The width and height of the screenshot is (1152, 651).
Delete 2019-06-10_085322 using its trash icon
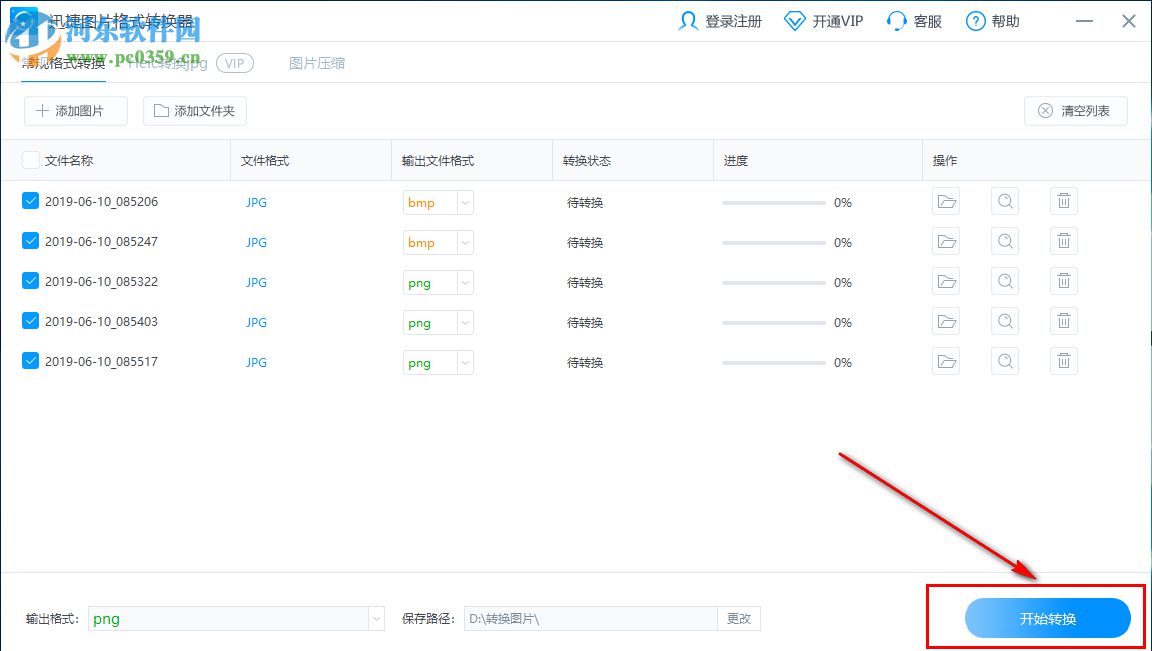(x=1063, y=281)
